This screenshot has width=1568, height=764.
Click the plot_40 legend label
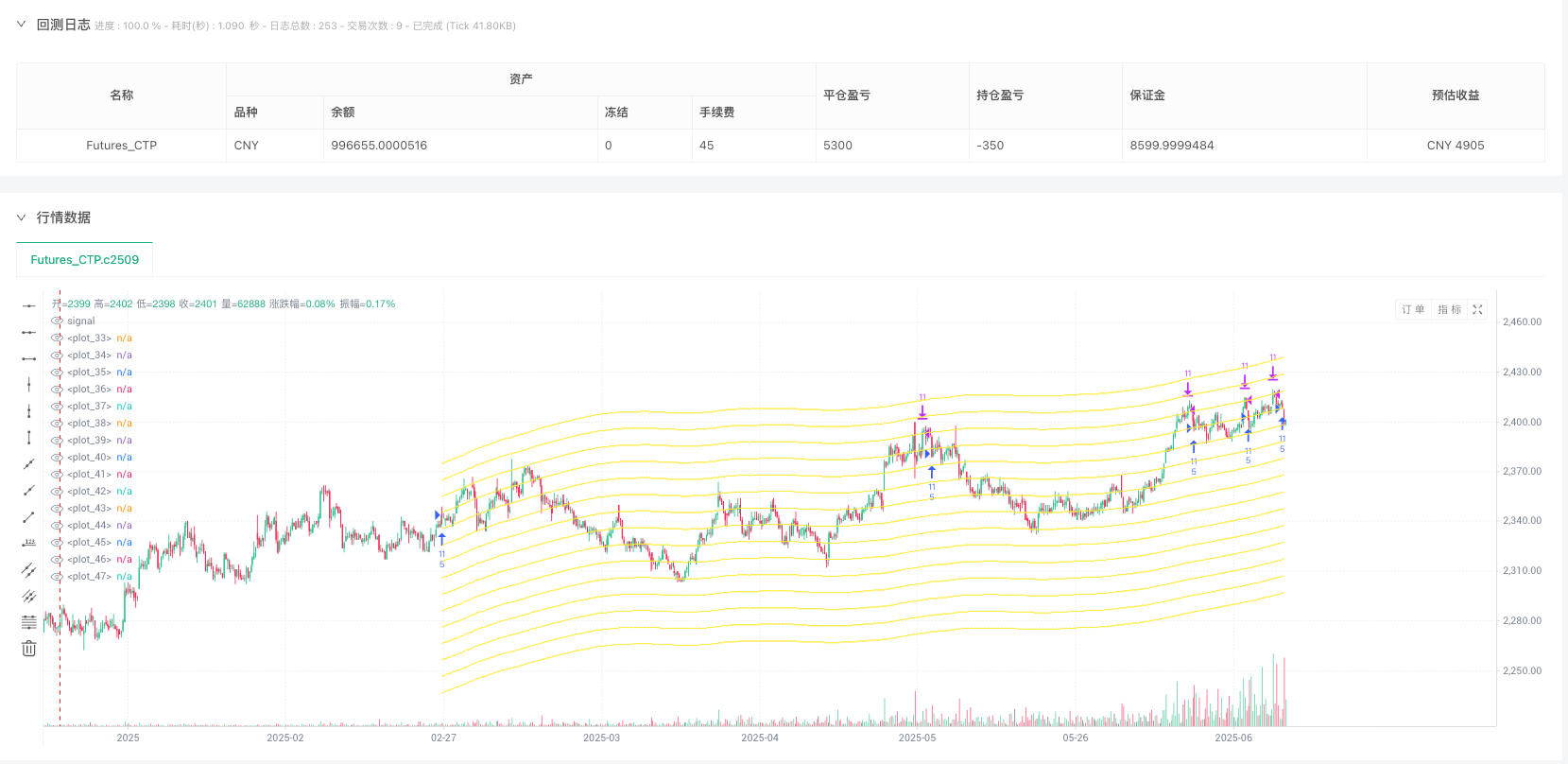90,458
